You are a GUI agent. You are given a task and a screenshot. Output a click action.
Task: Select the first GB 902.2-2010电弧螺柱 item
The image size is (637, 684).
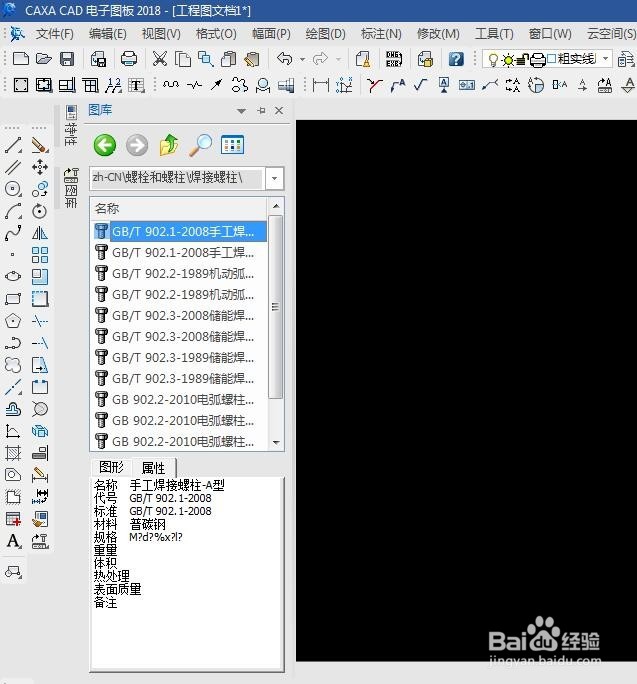click(179, 399)
